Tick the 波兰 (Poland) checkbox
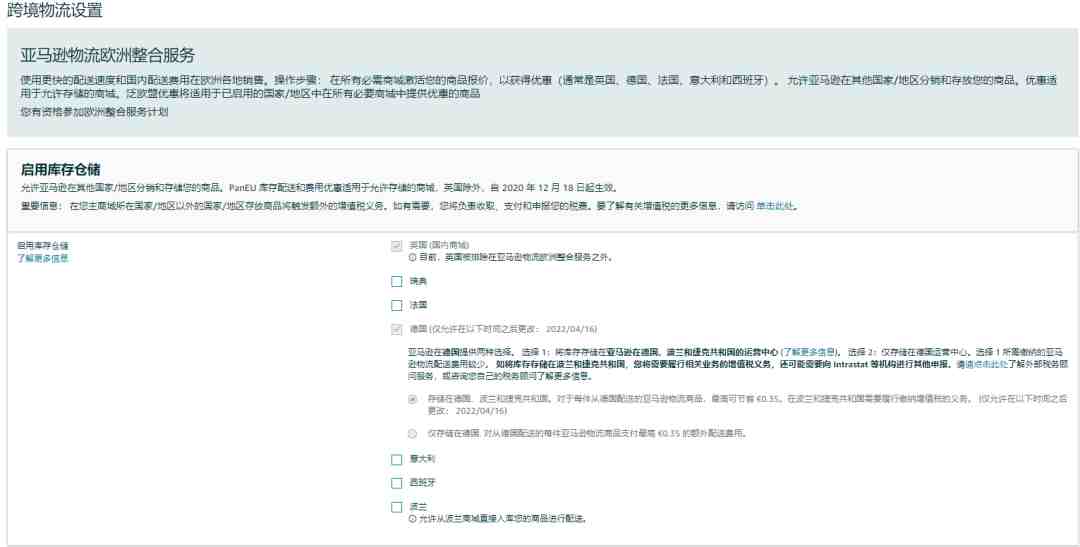Image resolution: width=1080 pixels, height=547 pixels. 396,507
